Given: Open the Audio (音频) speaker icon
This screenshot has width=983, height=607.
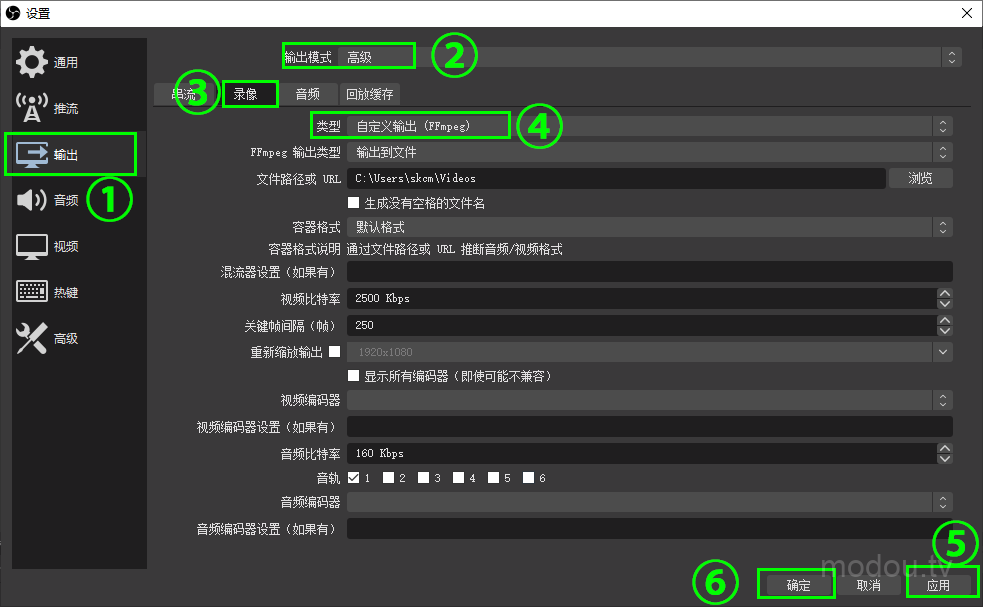Looking at the screenshot, I should coord(32,200).
